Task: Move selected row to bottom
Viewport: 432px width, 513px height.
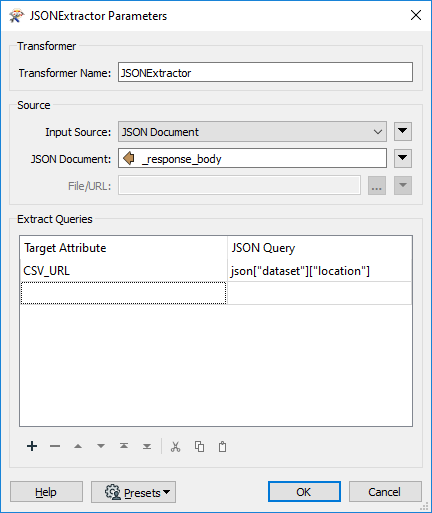Action: 147,446
